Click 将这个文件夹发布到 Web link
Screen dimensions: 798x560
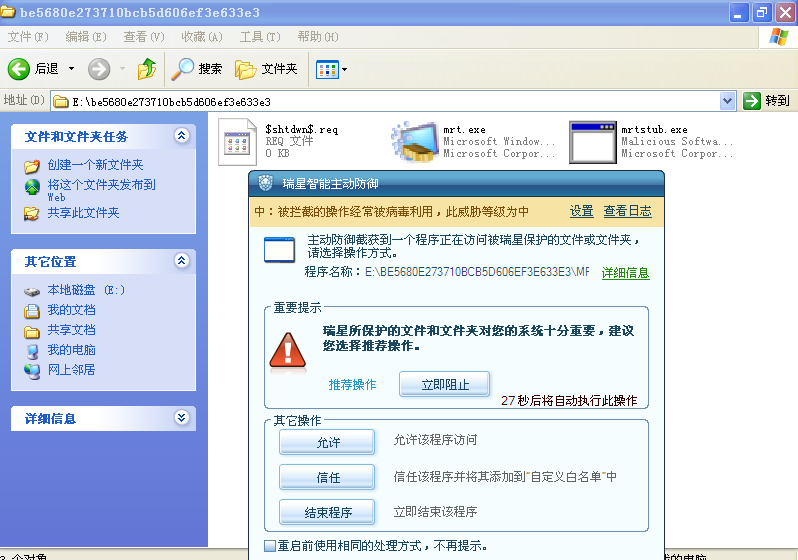[101, 190]
